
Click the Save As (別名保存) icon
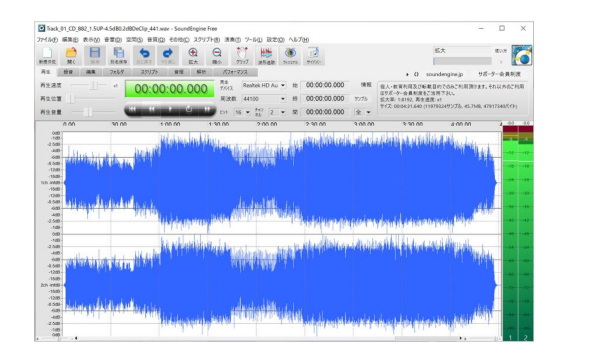pos(119,55)
